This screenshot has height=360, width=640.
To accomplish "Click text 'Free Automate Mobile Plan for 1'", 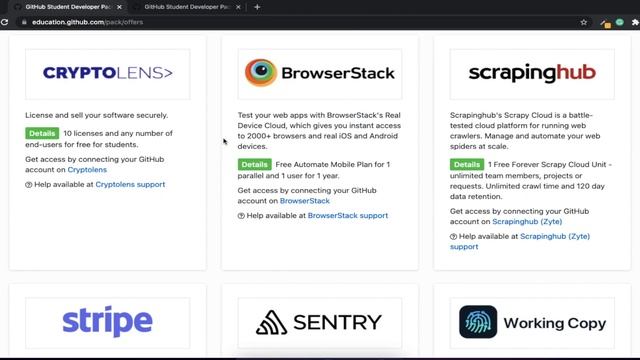I will click(333, 164).
